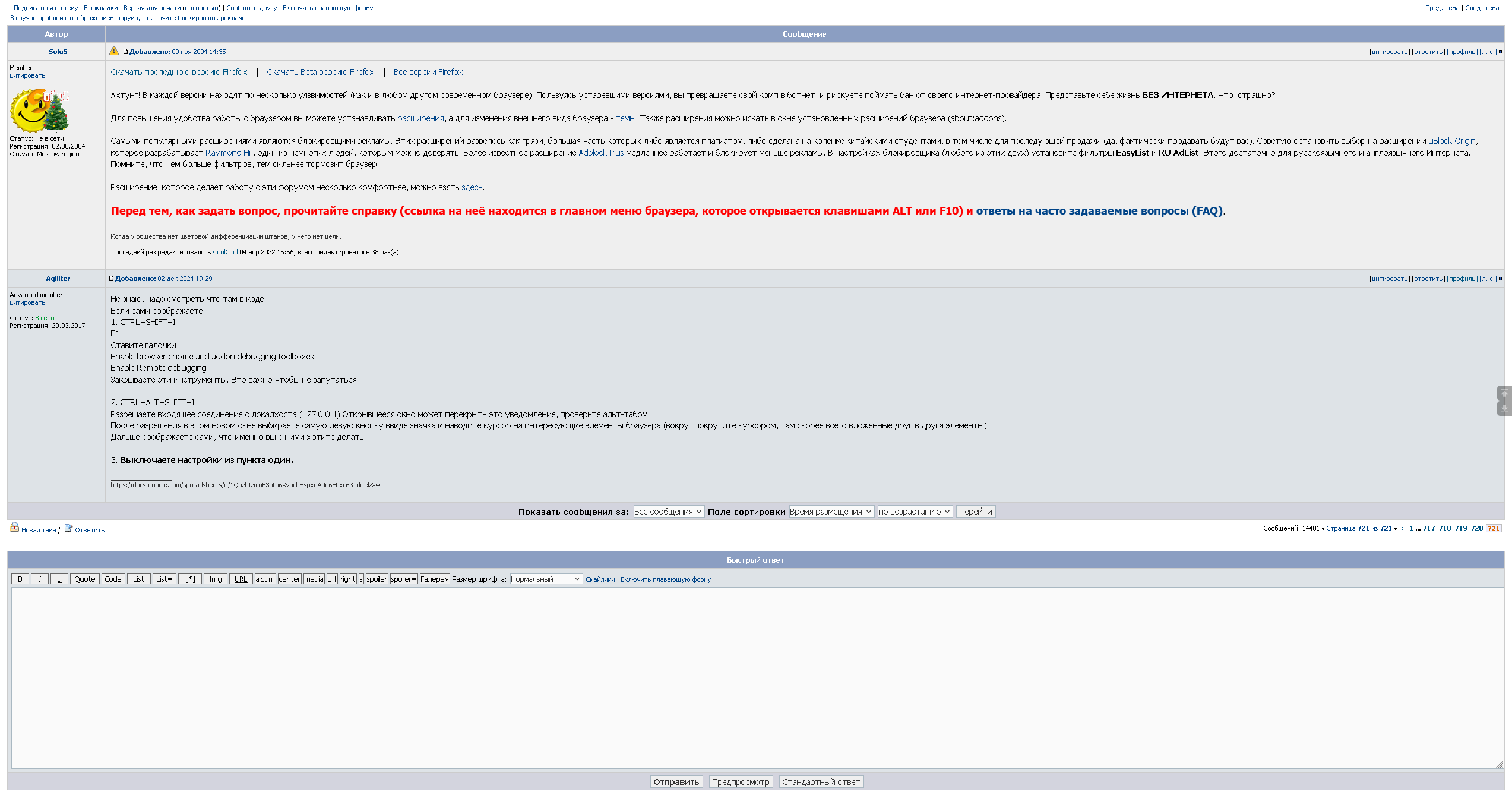Toggle underline u formatting button
The height and width of the screenshot is (801, 1512).
click(x=59, y=579)
